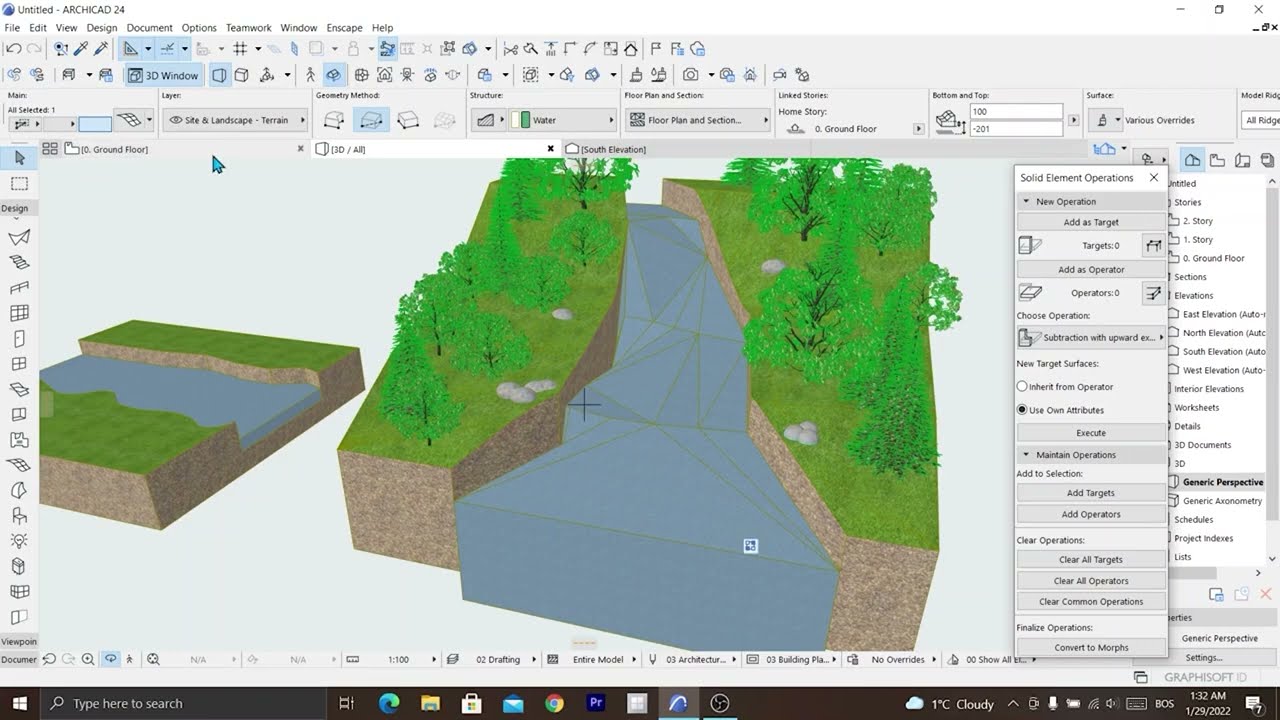The width and height of the screenshot is (1280, 720).
Task: Open ARCHICAD from the Windows taskbar
Action: click(x=678, y=703)
